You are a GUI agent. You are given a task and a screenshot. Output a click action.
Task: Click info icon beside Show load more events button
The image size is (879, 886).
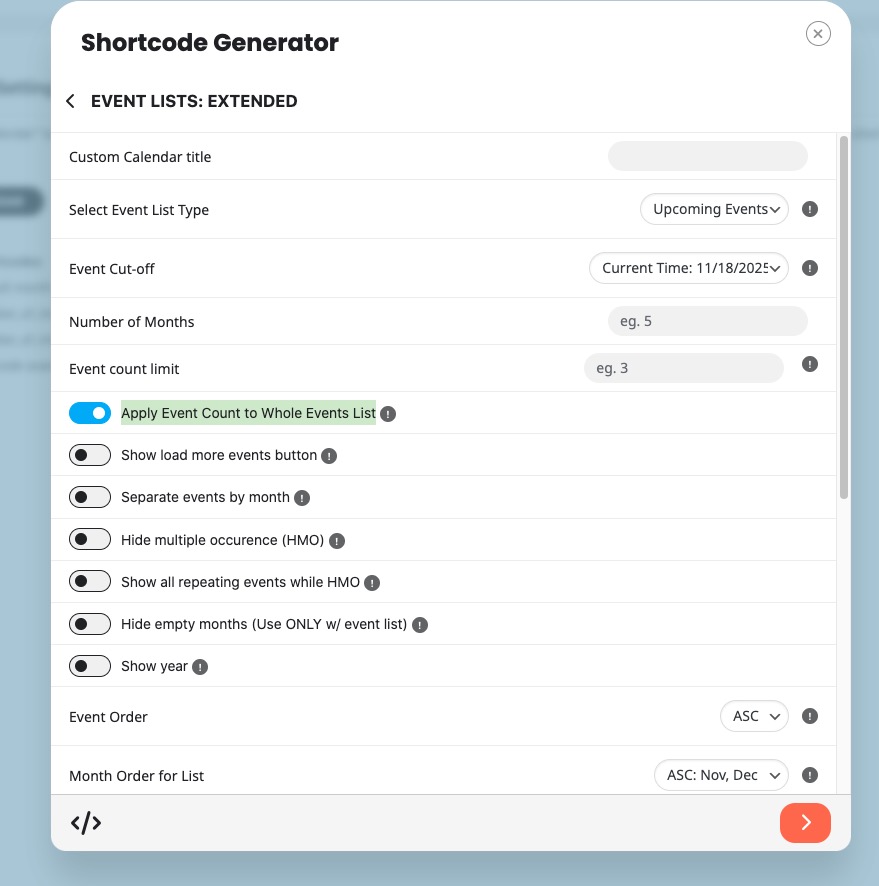click(x=329, y=456)
